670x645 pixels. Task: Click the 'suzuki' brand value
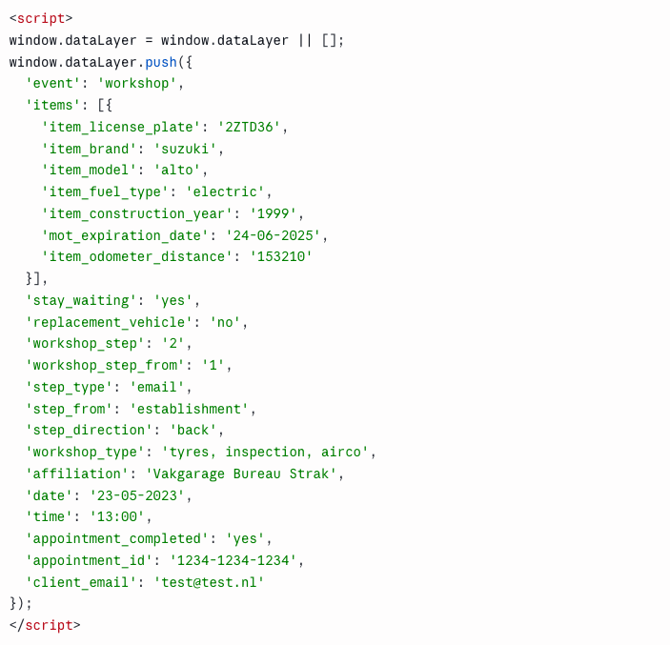185,149
